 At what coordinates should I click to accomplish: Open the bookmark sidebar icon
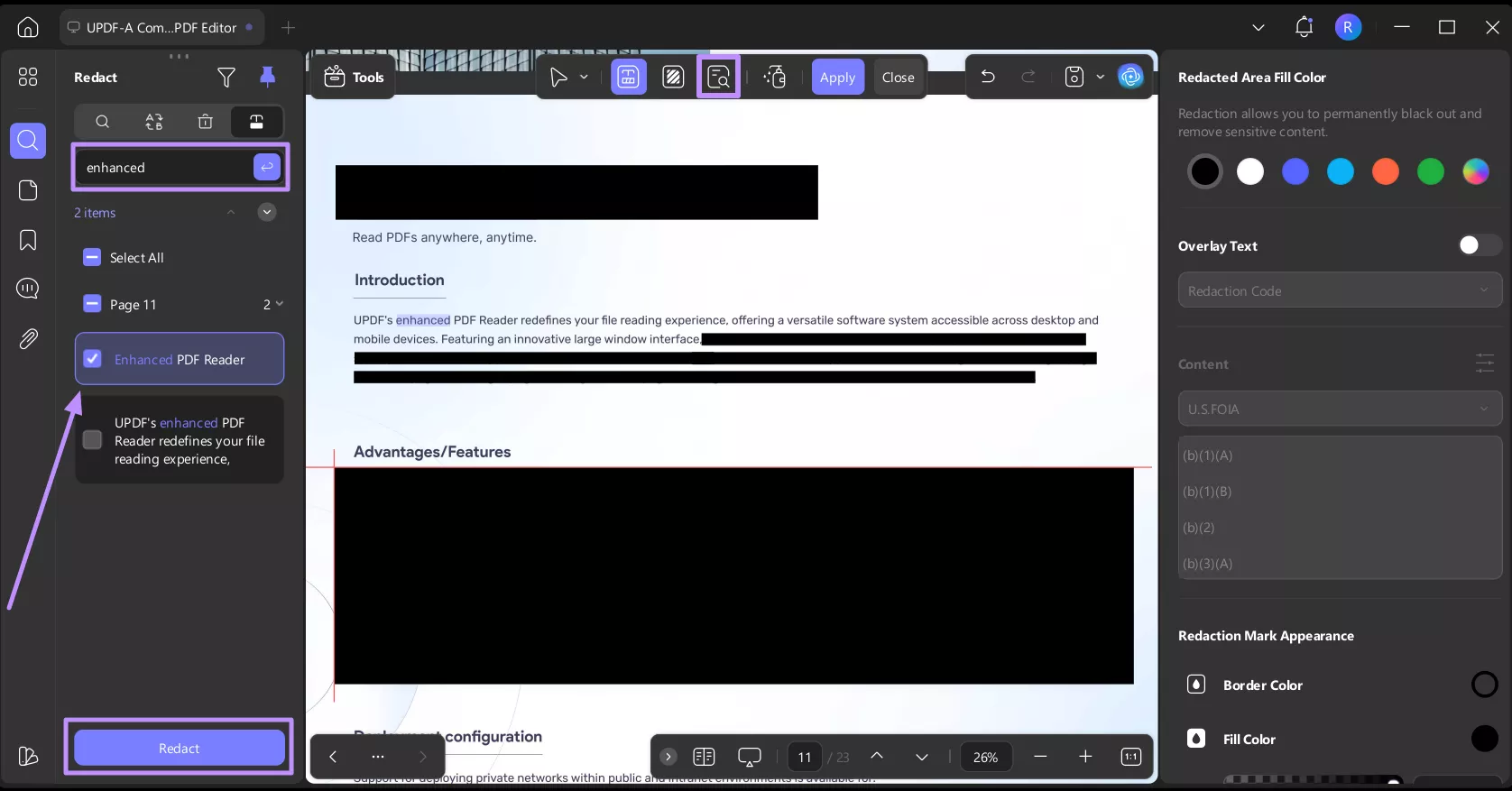point(28,240)
